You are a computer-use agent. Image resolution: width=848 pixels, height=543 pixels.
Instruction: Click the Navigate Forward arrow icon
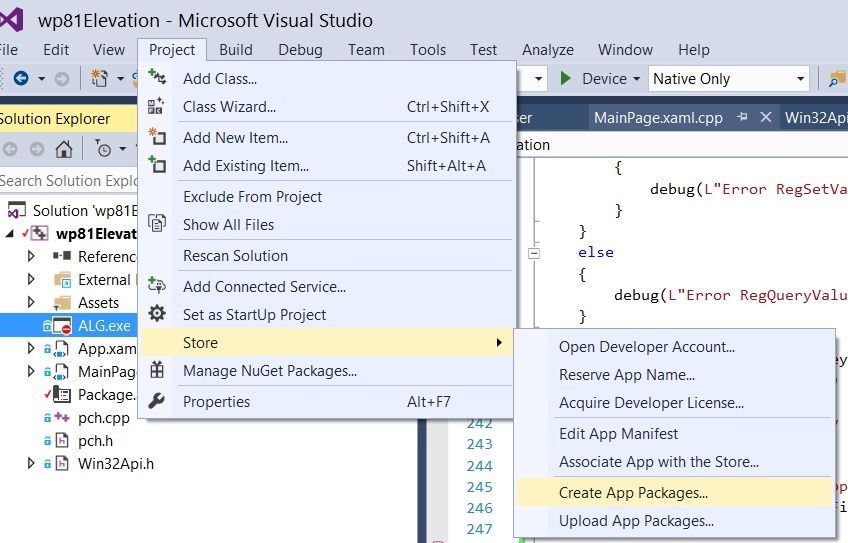click(x=62, y=79)
